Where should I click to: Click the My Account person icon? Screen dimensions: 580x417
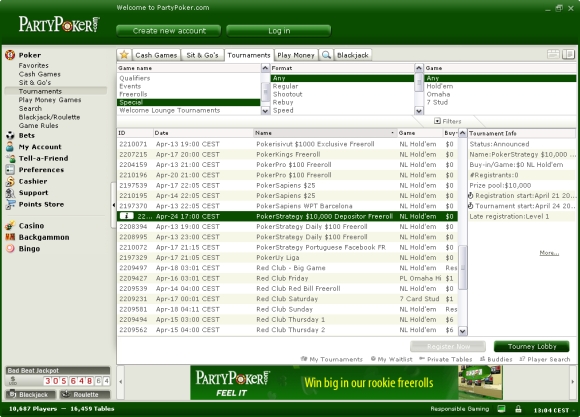coord(10,147)
